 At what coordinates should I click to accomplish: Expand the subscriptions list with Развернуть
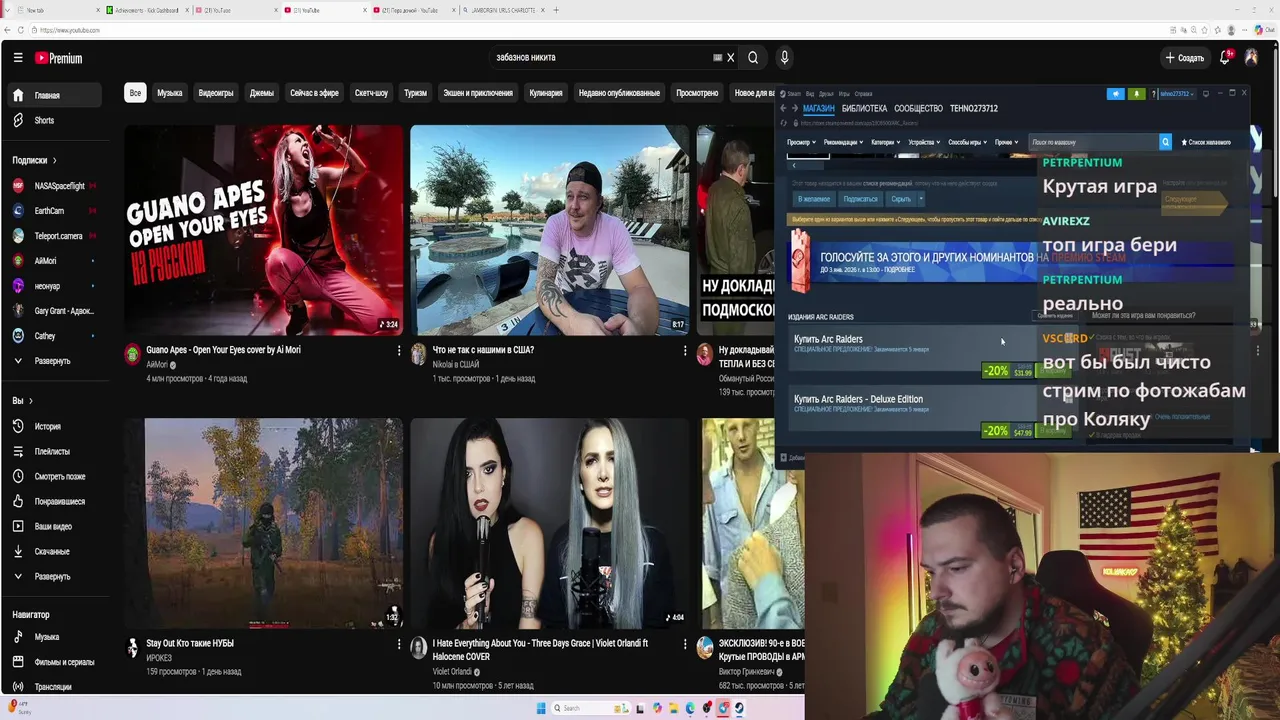click(x=52, y=361)
